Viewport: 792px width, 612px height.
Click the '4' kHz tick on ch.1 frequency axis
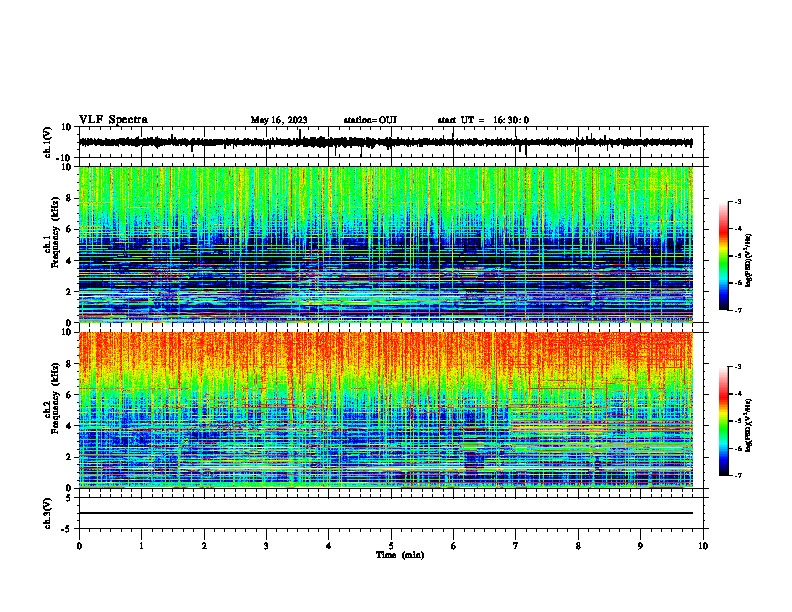pyautogui.click(x=69, y=261)
